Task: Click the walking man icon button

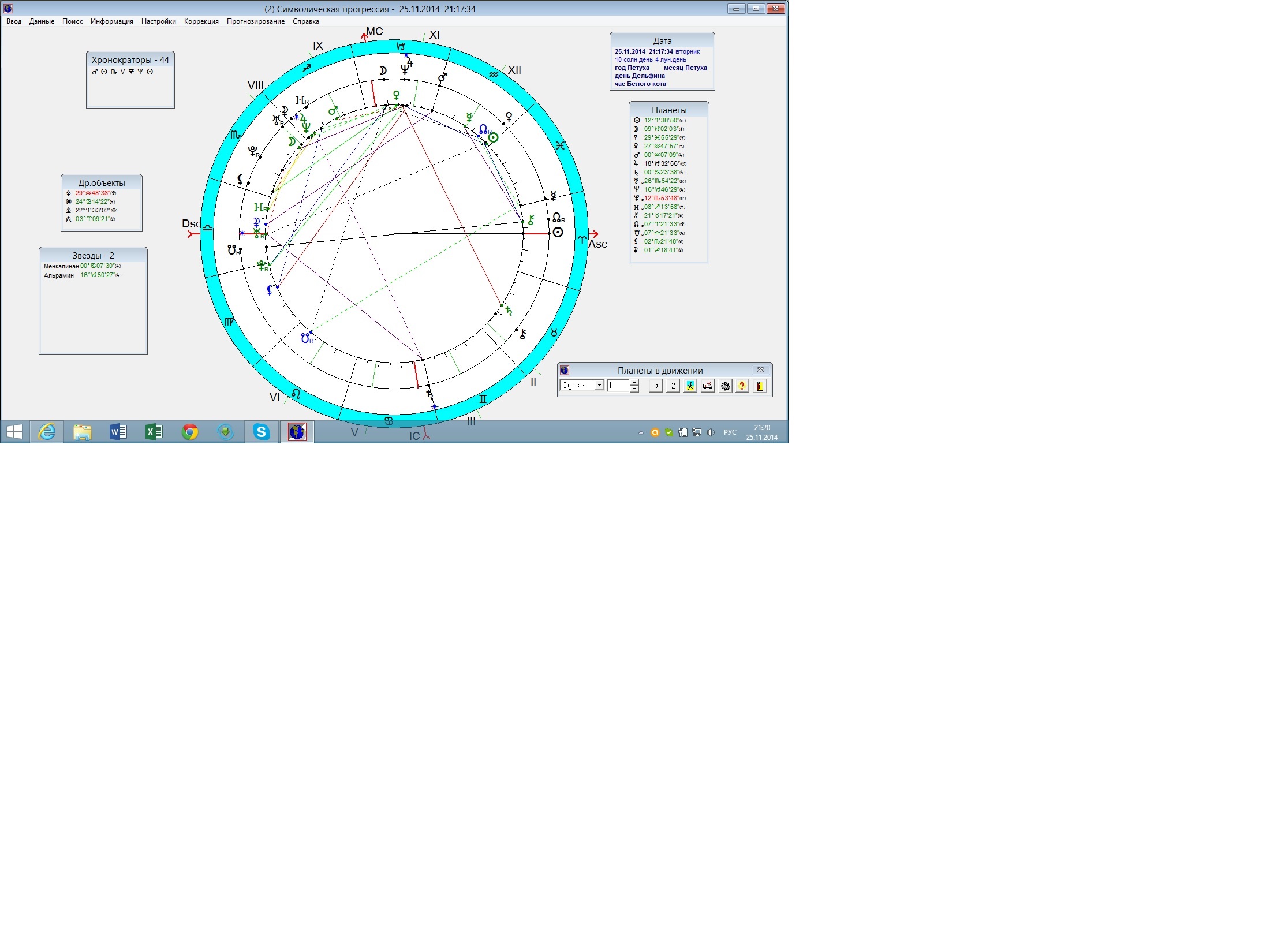Action: (690, 386)
